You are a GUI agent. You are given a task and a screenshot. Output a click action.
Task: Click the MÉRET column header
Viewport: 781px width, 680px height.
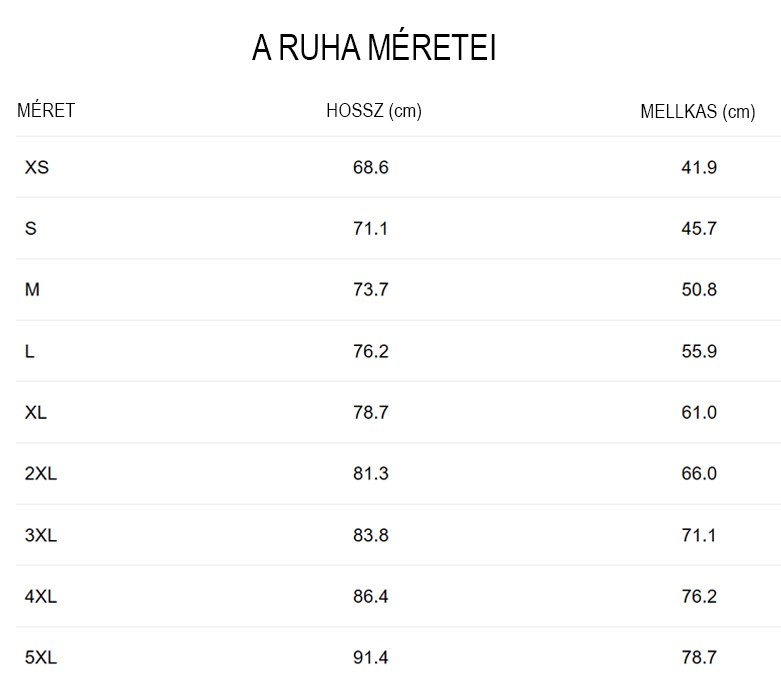pyautogui.click(x=46, y=111)
